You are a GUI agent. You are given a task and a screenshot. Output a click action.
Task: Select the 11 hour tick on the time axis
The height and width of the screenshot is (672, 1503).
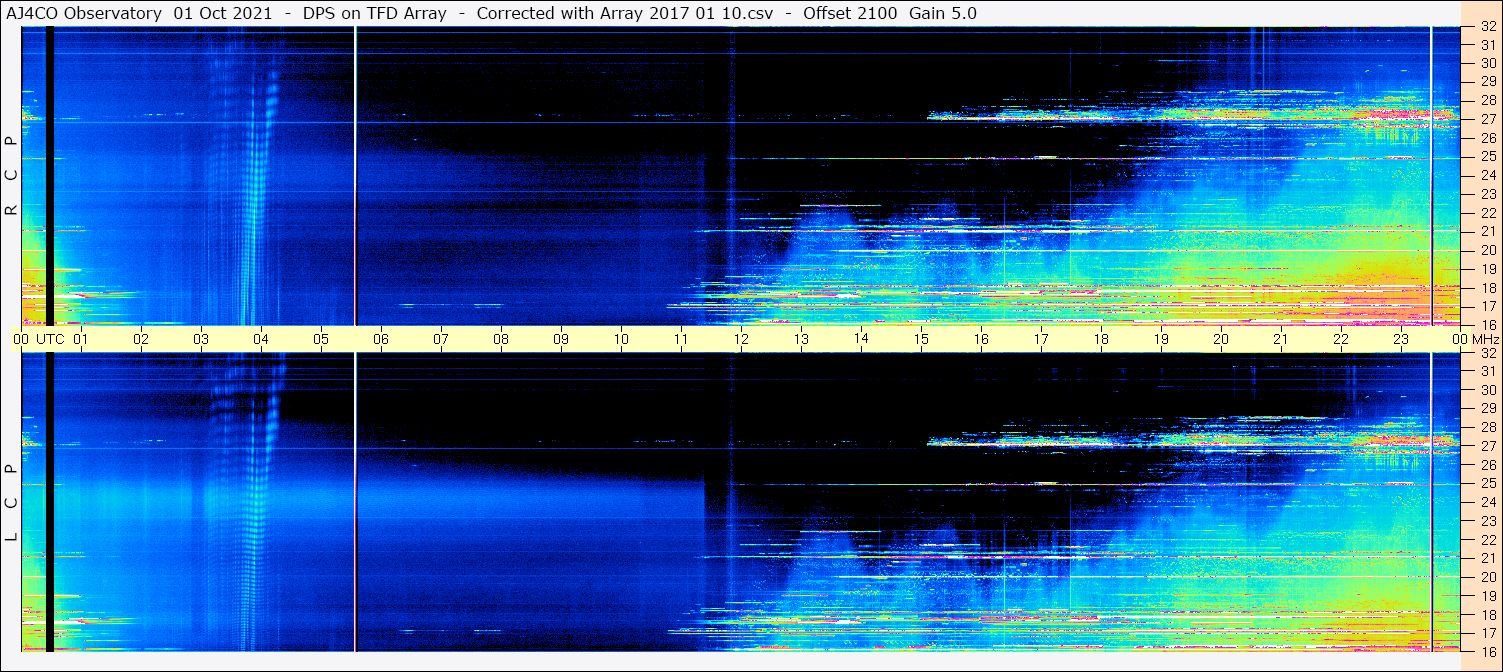[681, 339]
